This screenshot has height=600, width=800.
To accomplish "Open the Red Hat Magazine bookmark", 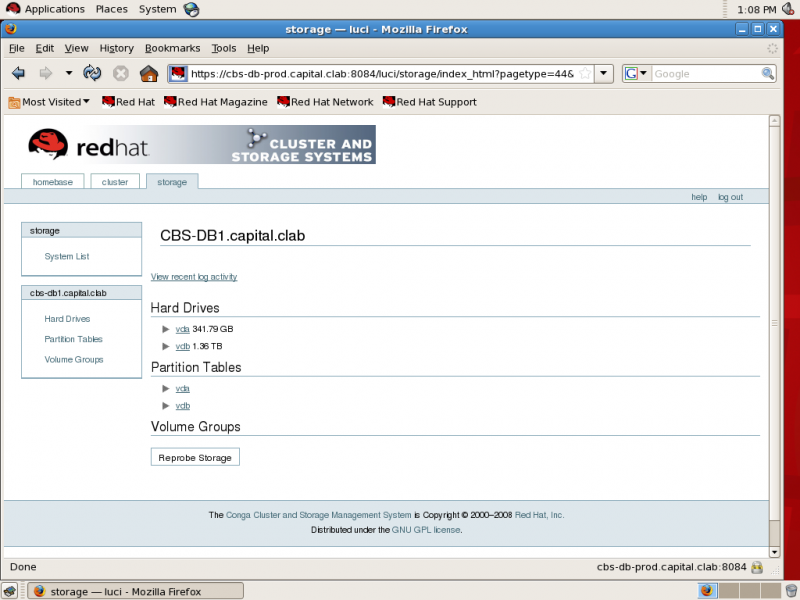I will pos(215,102).
